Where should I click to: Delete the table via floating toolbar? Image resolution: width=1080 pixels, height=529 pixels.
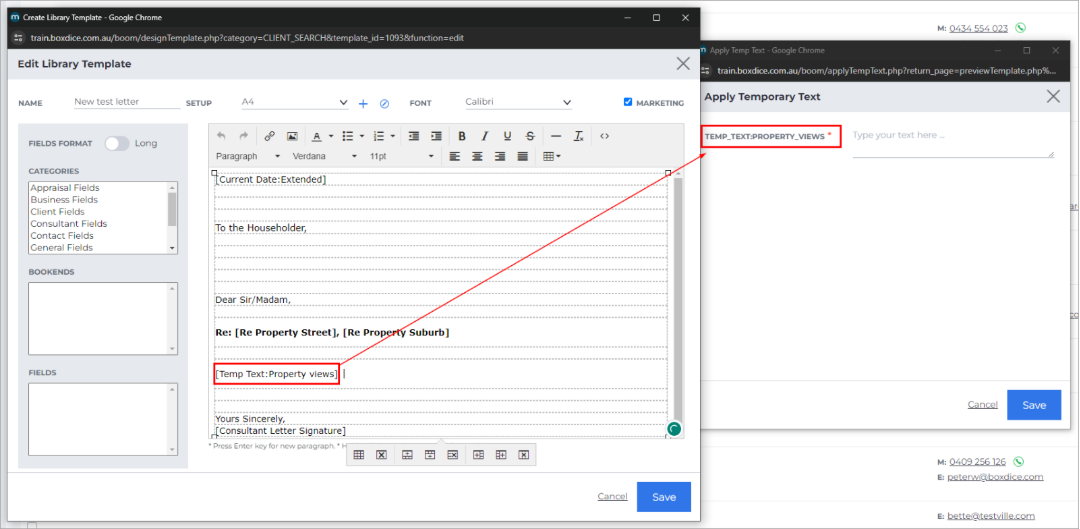click(x=381, y=455)
